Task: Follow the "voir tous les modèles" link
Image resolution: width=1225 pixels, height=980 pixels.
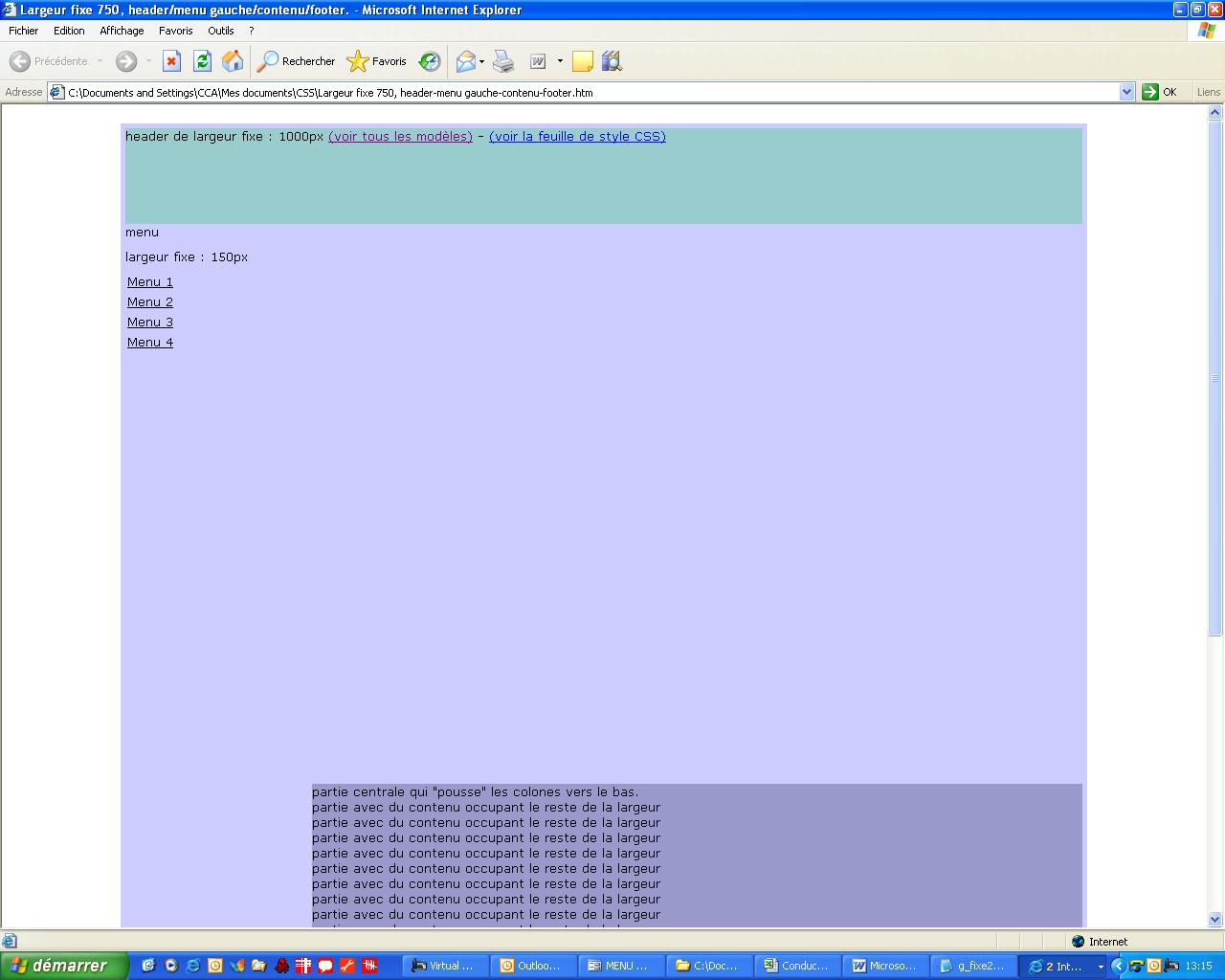Action: pyautogui.click(x=400, y=137)
